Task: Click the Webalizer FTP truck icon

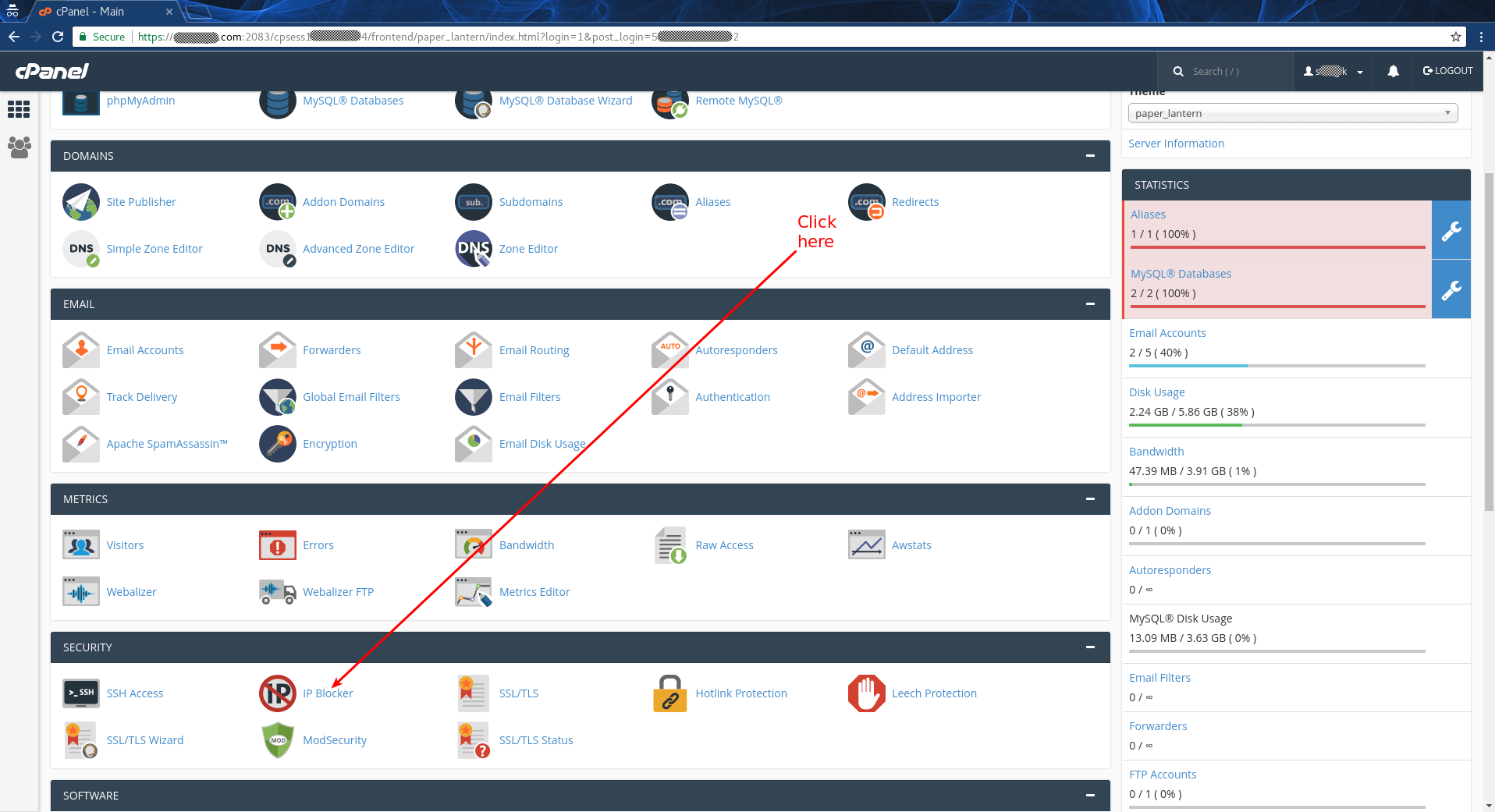Action: [278, 592]
